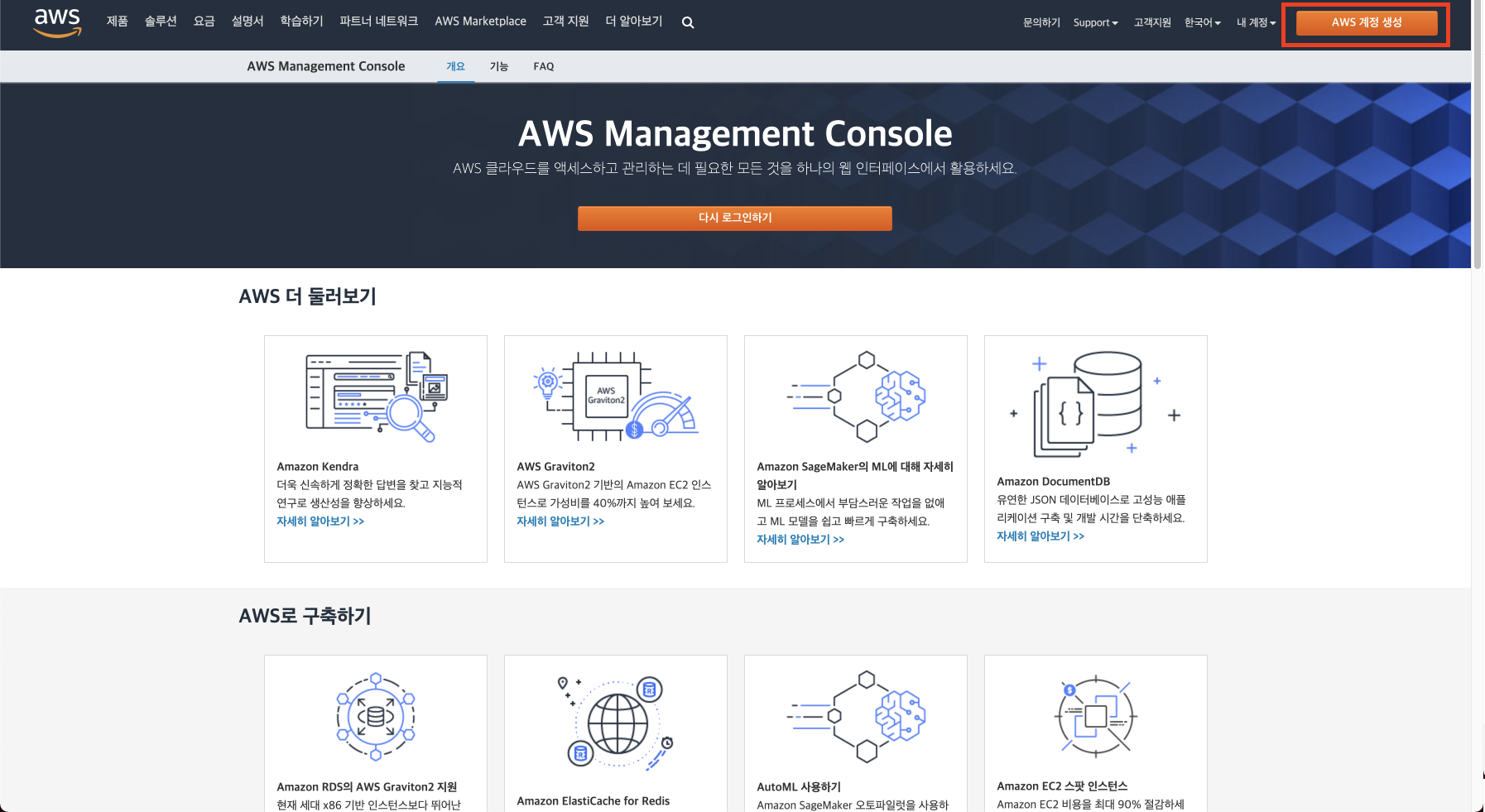Open AWS Graviton2 자세히 알아보기 link
Screen dimensions: 1485x812
(x=560, y=521)
